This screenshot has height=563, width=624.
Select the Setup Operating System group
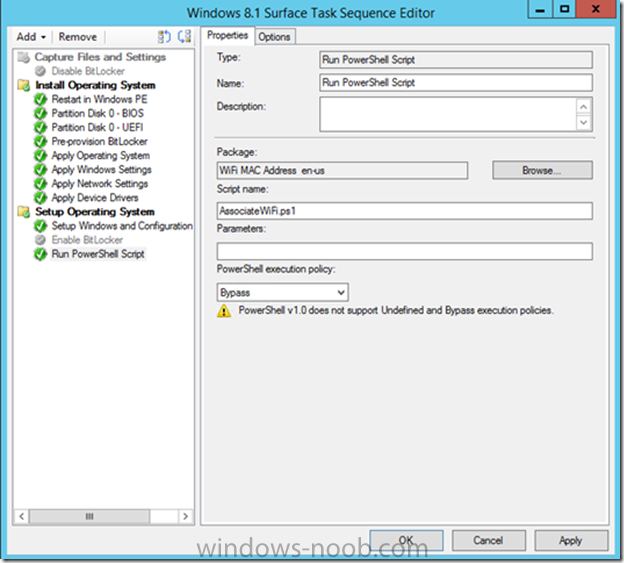pos(95,212)
